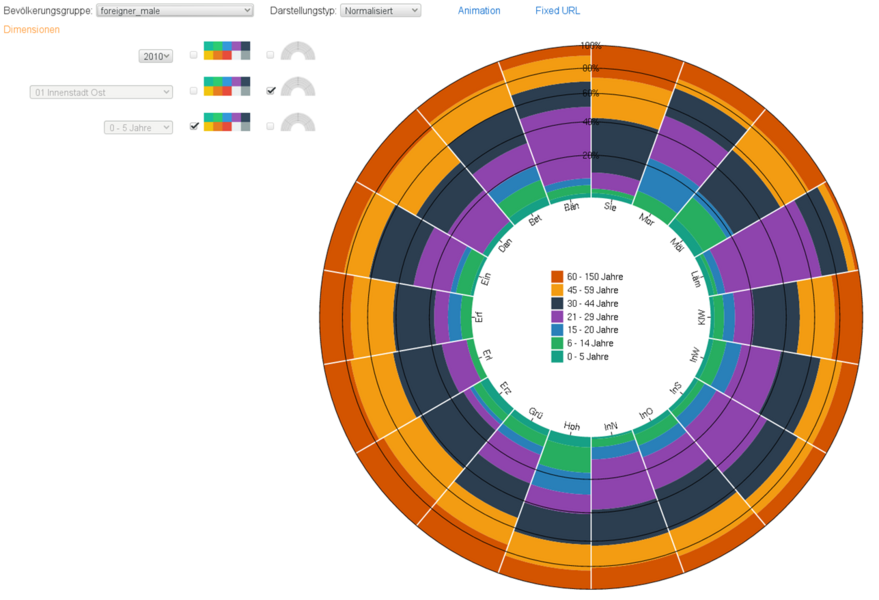Click the 15 - 20 Jahre blue legend swatch
The image size is (879, 600).
click(557, 329)
